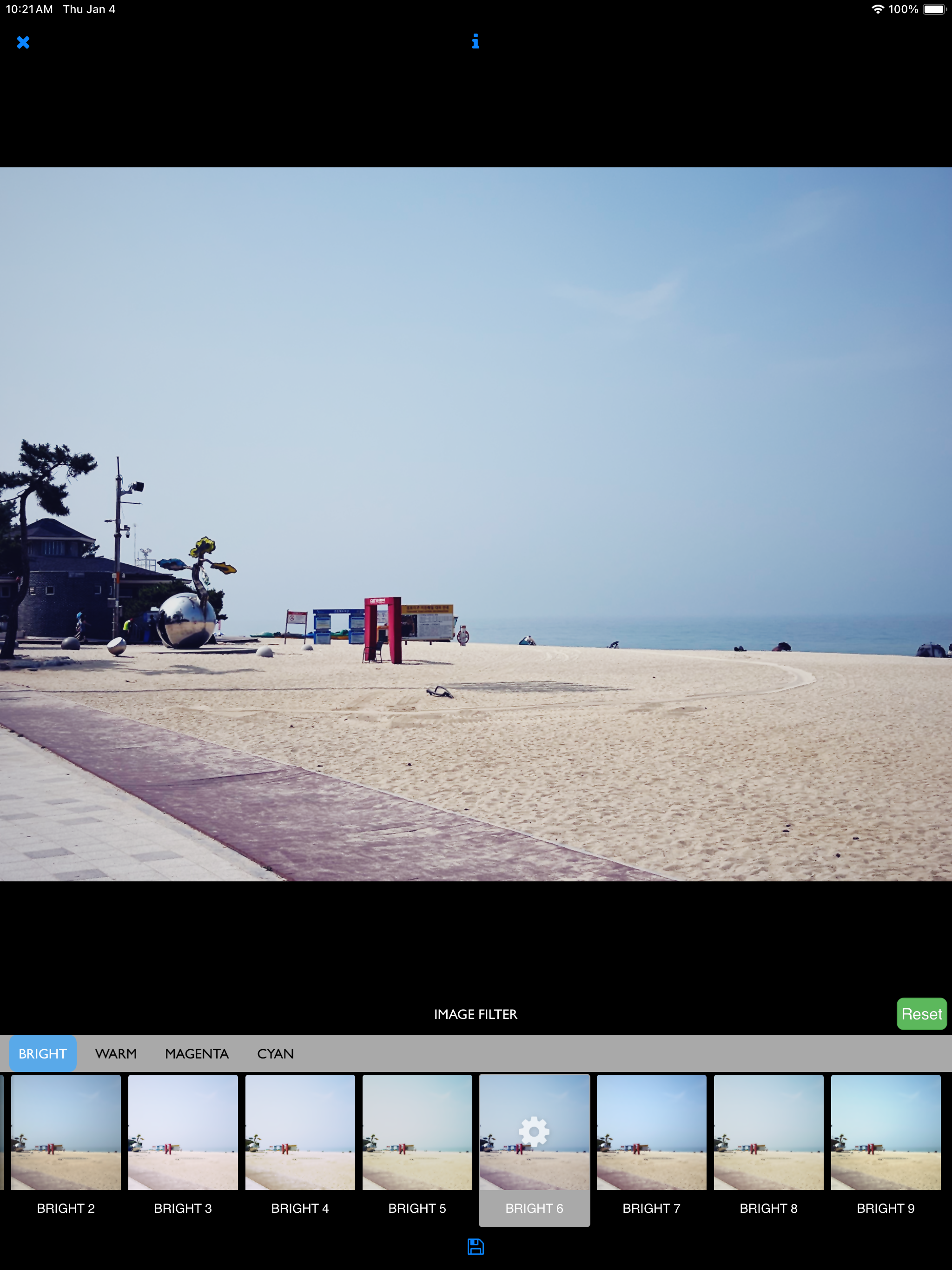Select the BRIGHT 5 filter preview
952x1270 pixels.
[417, 1132]
